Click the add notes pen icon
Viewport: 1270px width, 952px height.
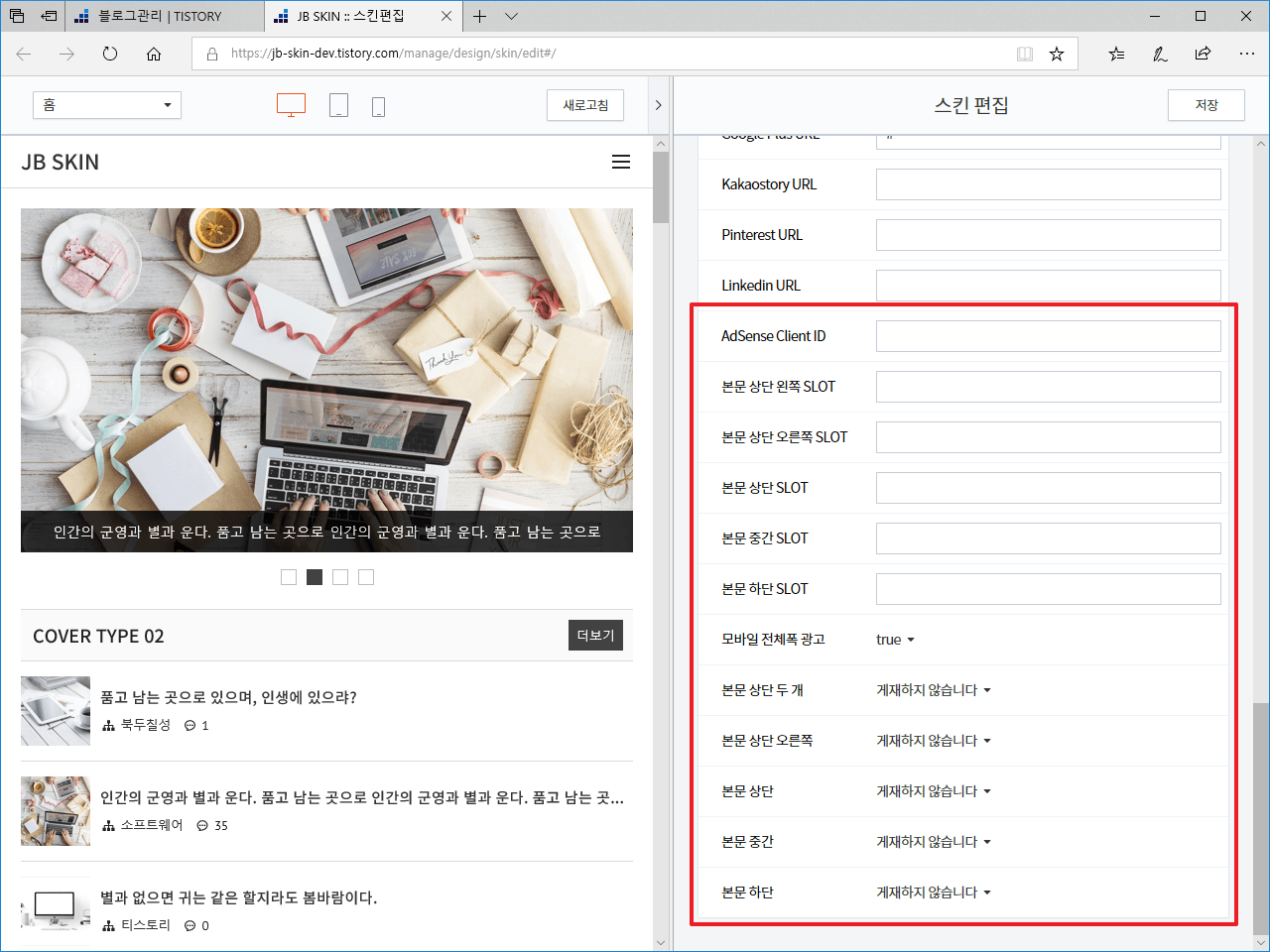coord(1159,54)
